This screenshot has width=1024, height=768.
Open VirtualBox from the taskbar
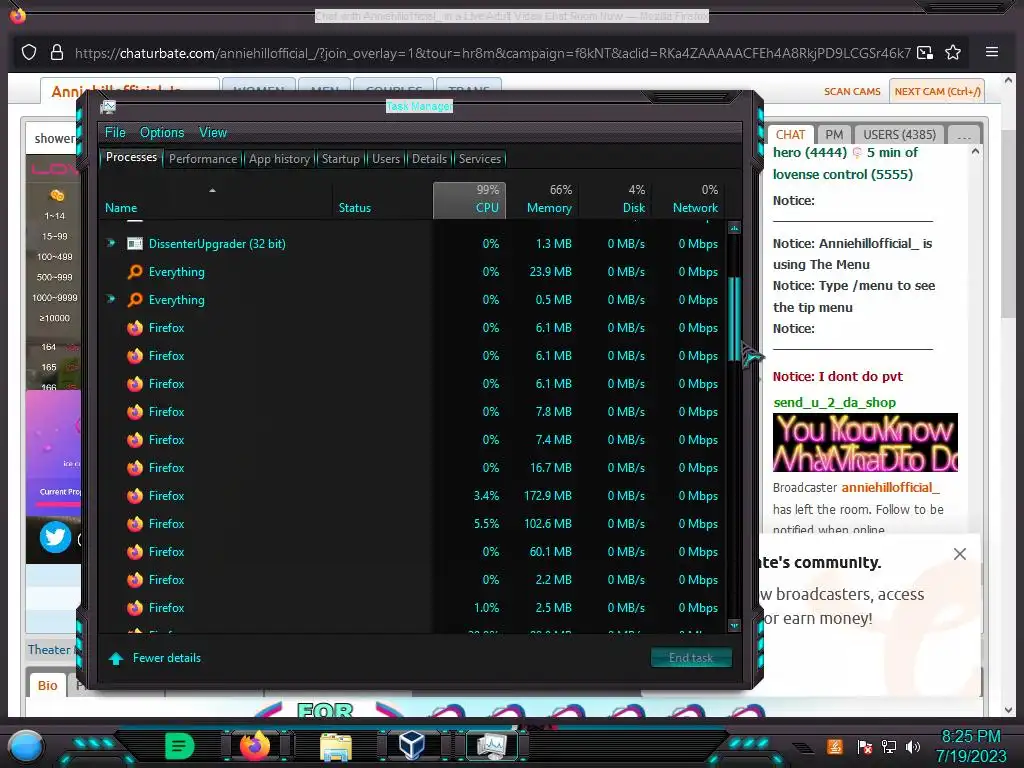click(412, 745)
